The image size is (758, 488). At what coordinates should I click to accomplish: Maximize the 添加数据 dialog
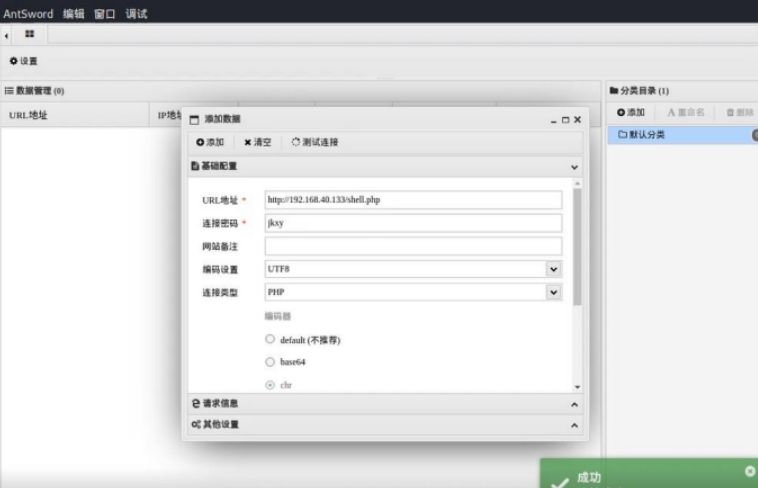(x=565, y=119)
